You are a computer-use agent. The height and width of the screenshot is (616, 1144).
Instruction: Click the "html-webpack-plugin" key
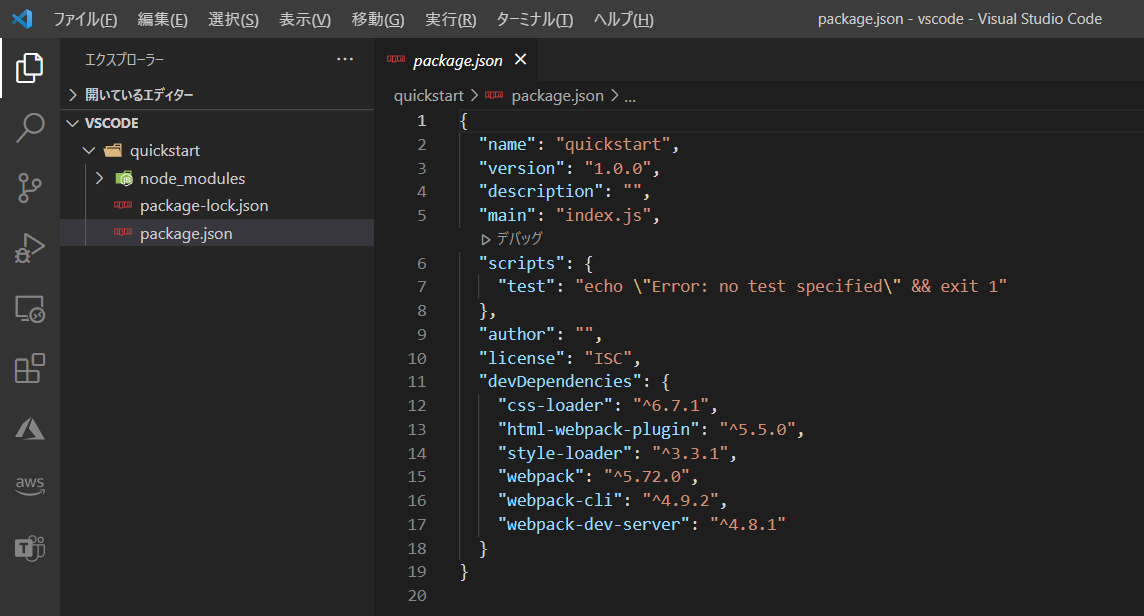[x=598, y=429]
